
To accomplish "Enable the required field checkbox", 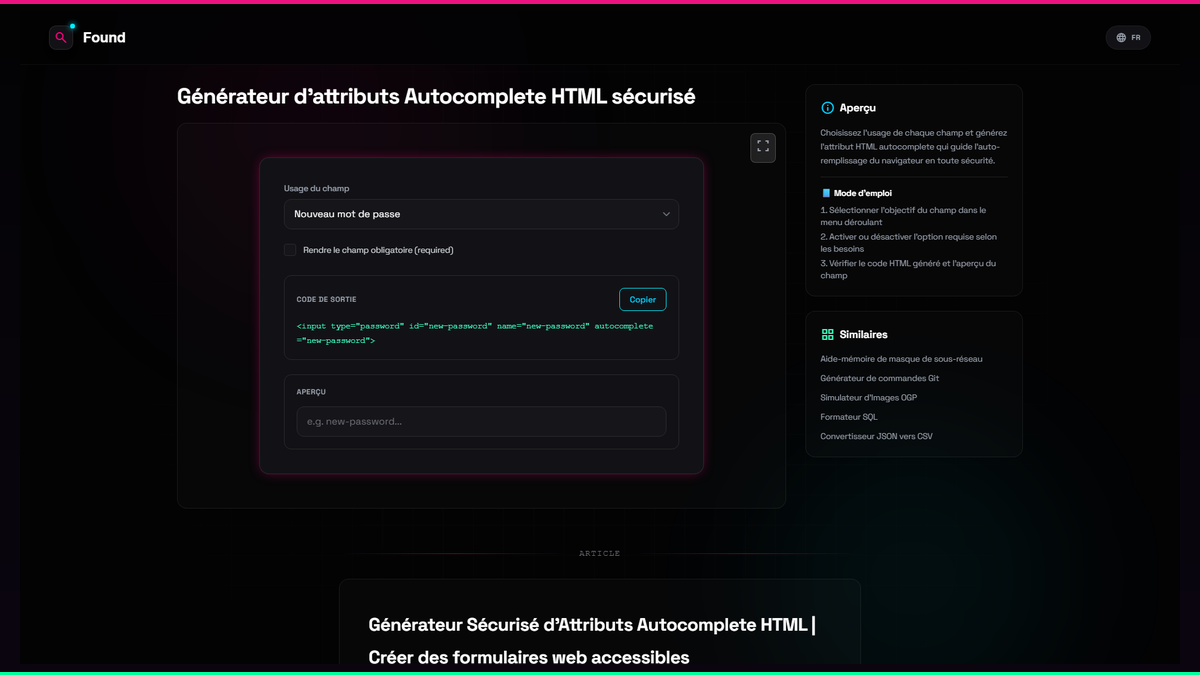I will pyautogui.click(x=290, y=250).
